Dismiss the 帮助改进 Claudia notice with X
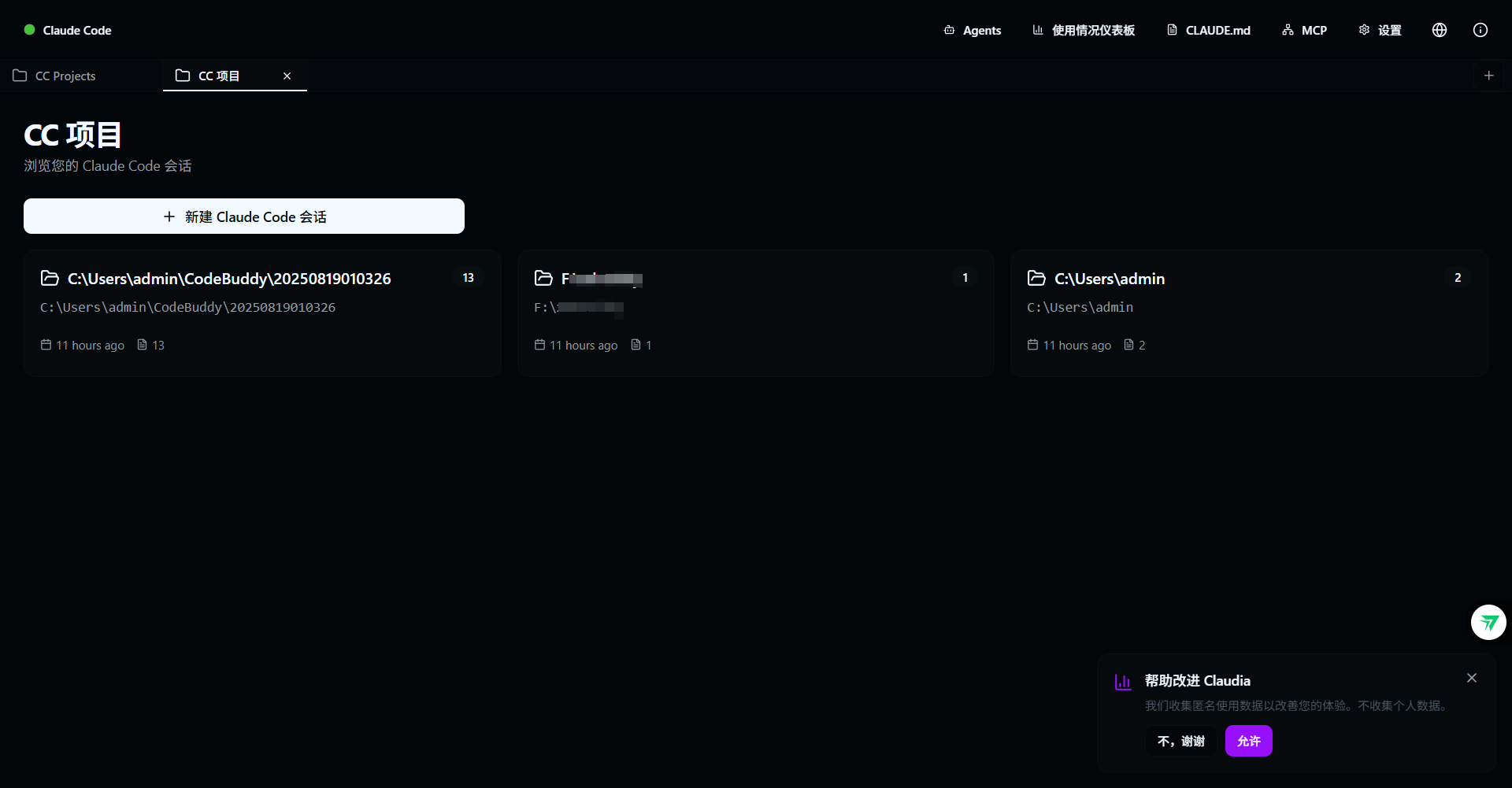Viewport: 1512px width, 788px height. pos(1472,678)
